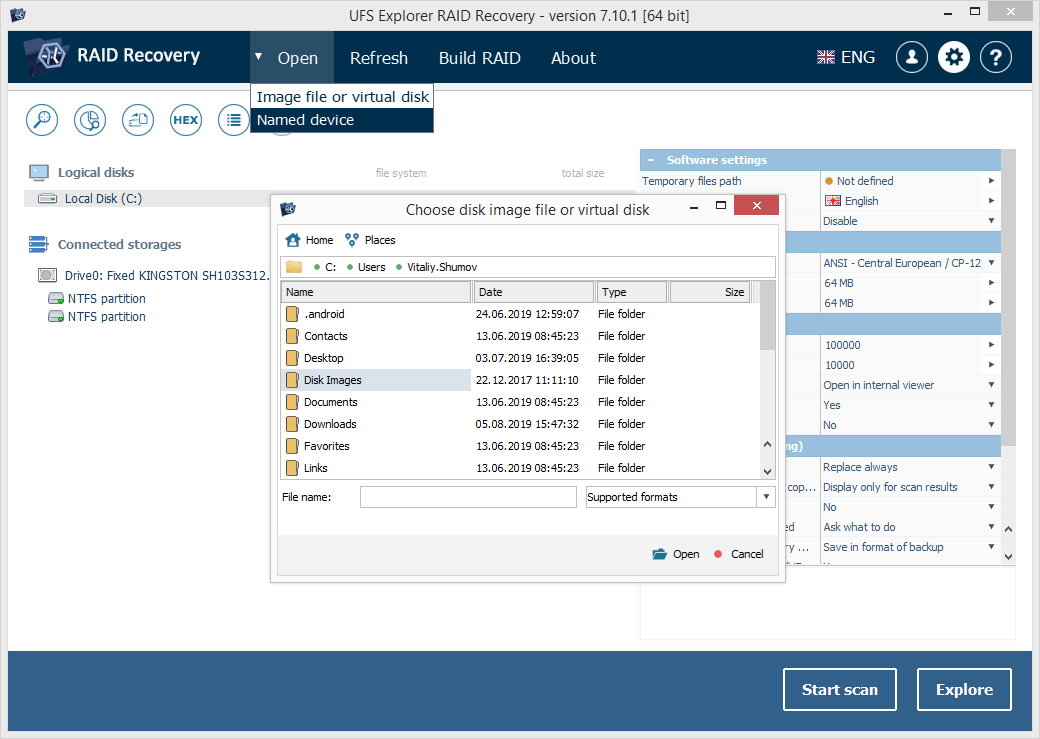Click the Open menu in top bar
1040x739 pixels.
298,58
